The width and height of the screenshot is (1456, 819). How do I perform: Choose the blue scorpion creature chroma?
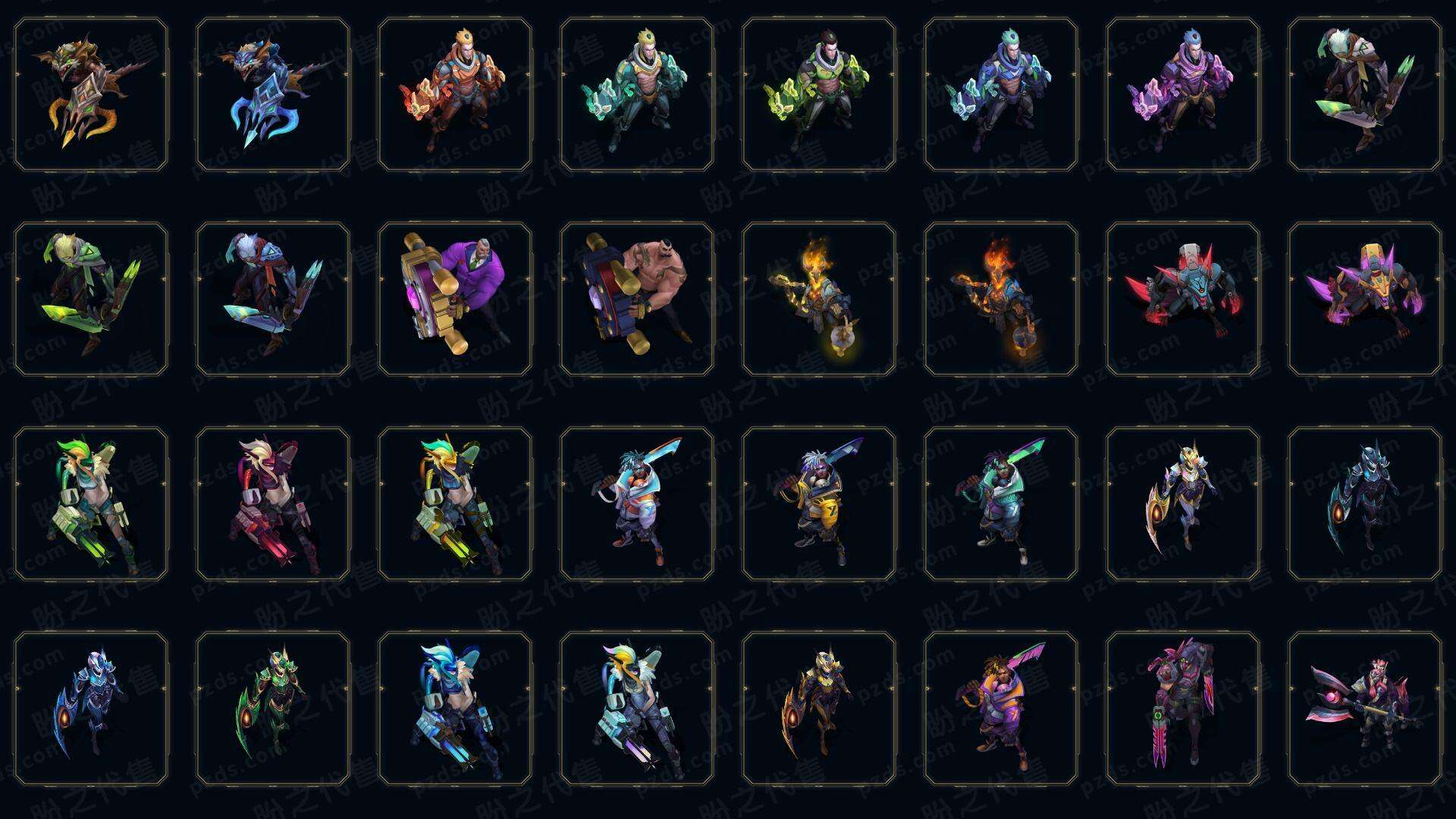click(x=273, y=94)
